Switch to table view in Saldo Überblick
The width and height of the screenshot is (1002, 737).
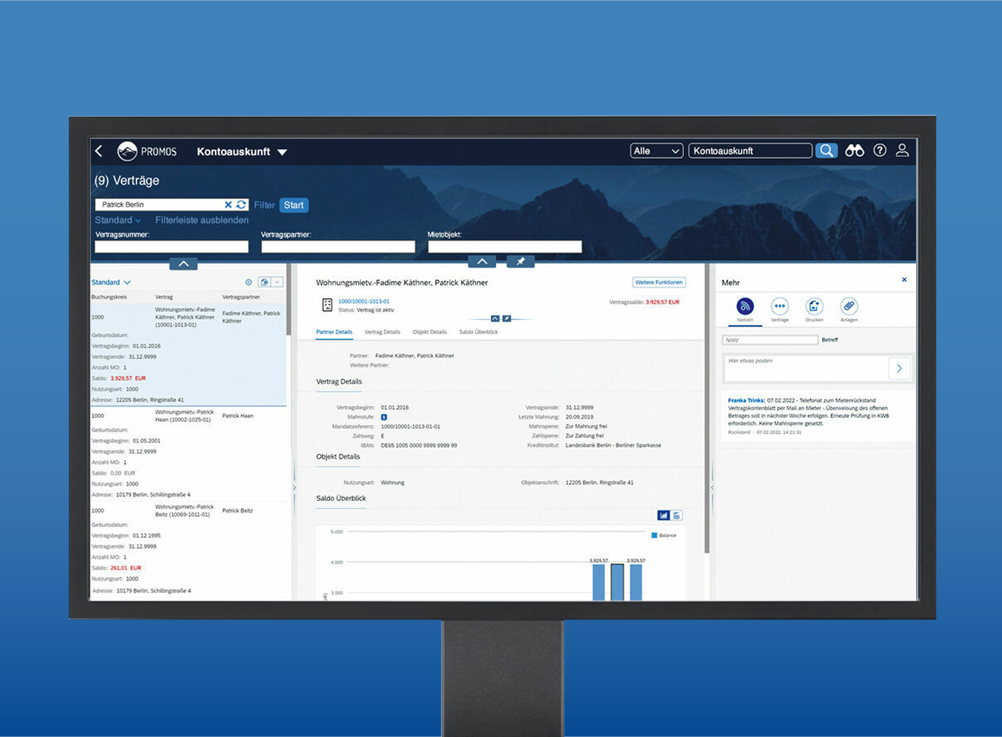click(x=677, y=516)
